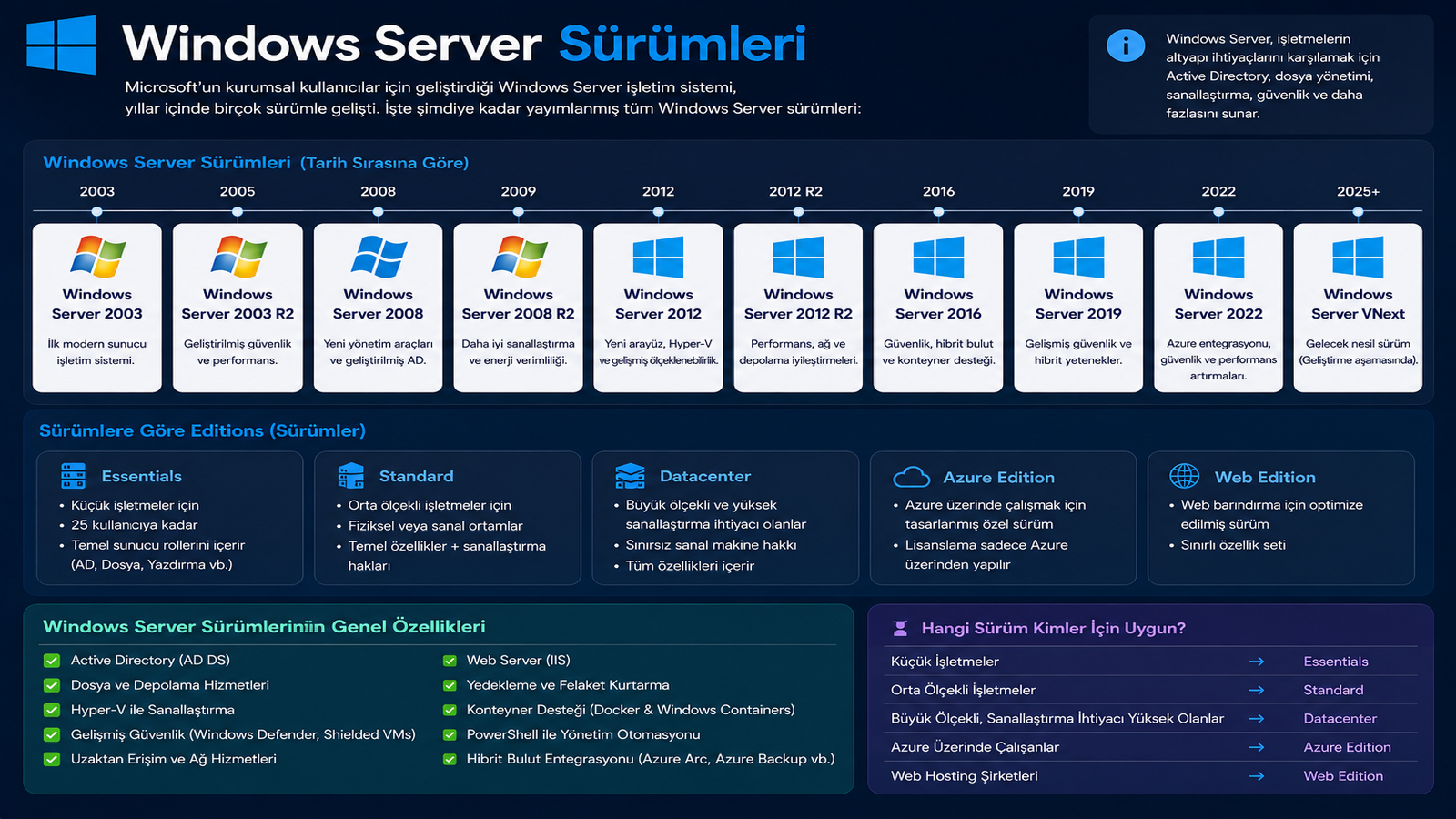Click the Essentials link in the recommendation table
The width and height of the screenshot is (1456, 819).
point(1336,662)
